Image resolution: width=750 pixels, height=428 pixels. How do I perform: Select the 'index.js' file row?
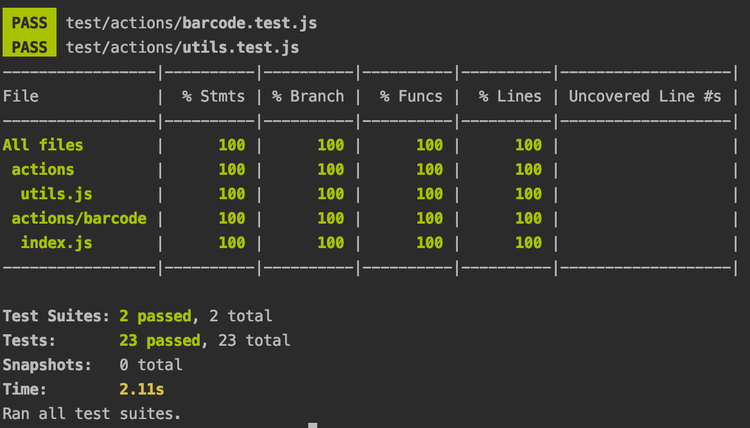point(56,242)
